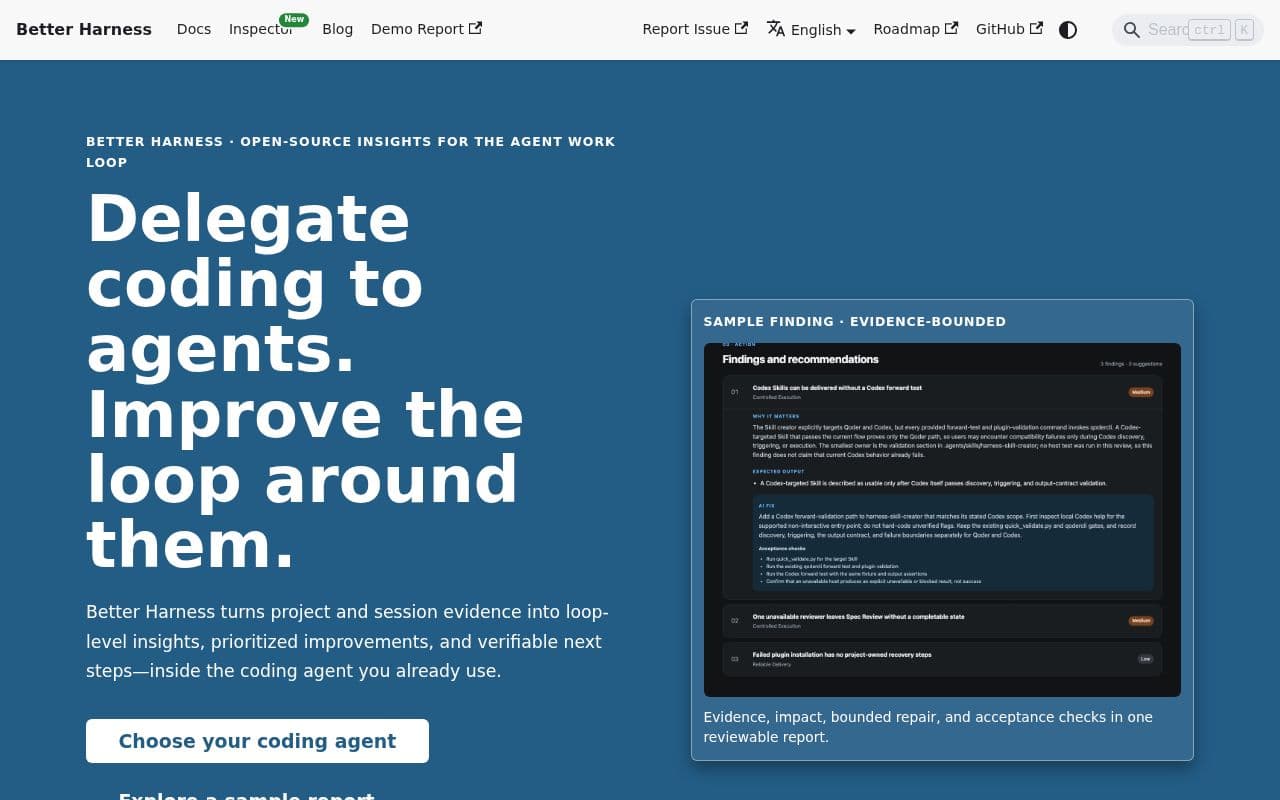
Task: Click the 'Better Harness turns project' paragraph
Action: click(347, 641)
